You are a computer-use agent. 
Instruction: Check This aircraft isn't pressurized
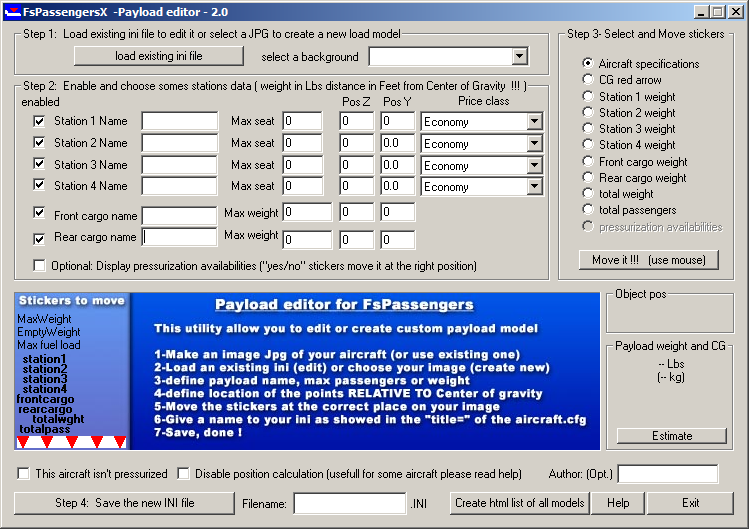pyautogui.click(x=23, y=474)
